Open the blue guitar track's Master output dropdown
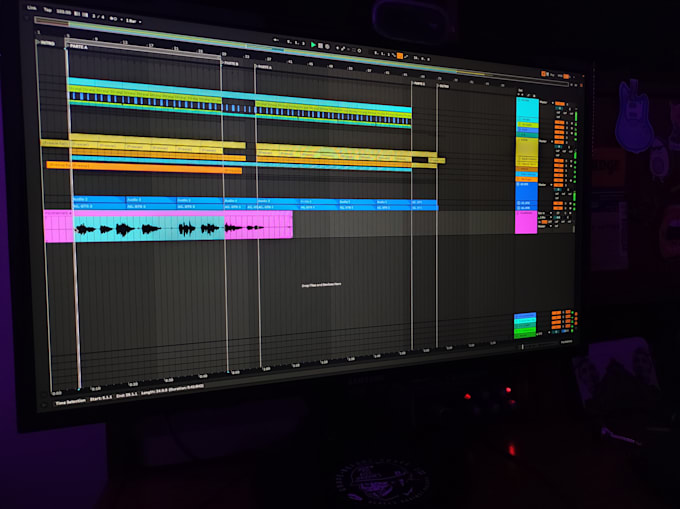This screenshot has width=680, height=509. pos(545,185)
